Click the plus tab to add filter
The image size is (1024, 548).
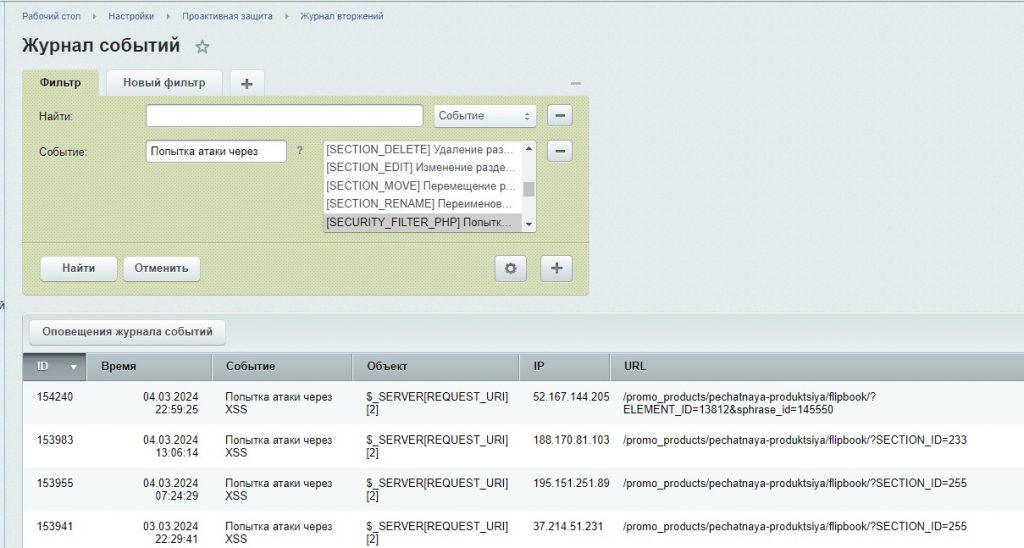point(247,83)
